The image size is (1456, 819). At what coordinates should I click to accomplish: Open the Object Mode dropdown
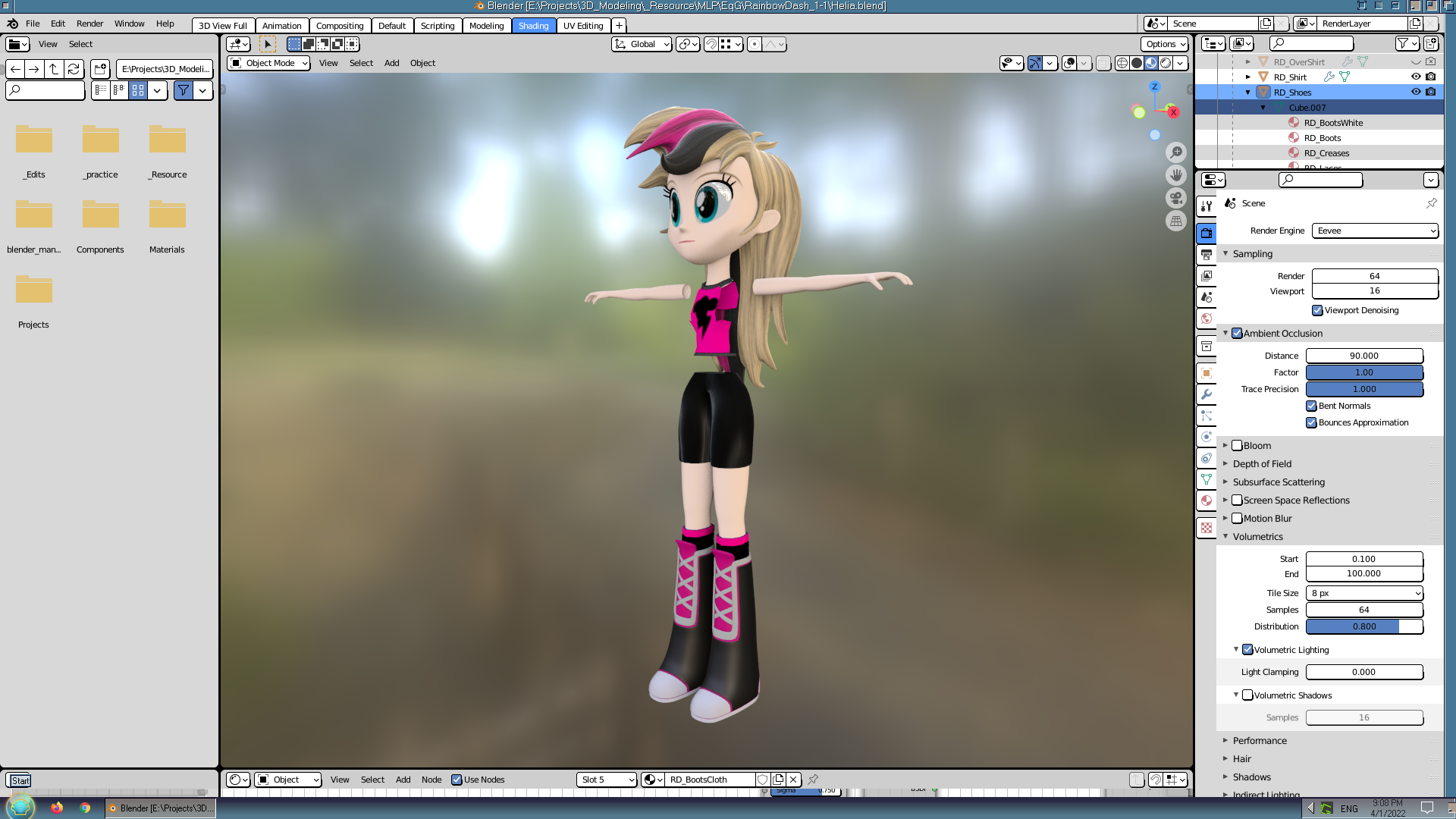269,63
